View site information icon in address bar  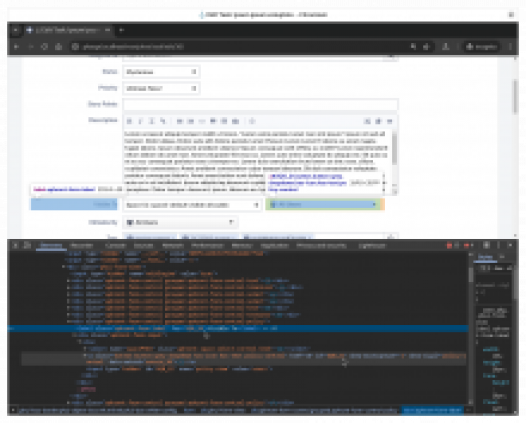75,47
